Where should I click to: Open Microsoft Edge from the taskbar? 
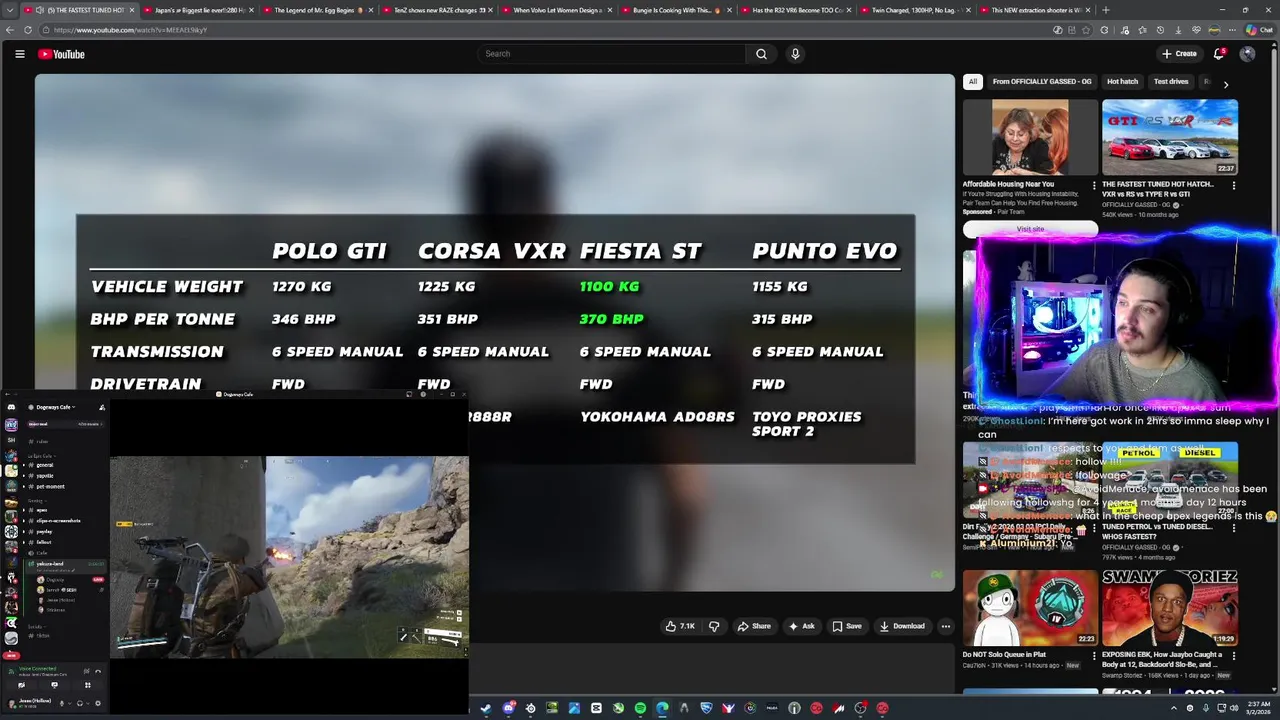[x=662, y=708]
